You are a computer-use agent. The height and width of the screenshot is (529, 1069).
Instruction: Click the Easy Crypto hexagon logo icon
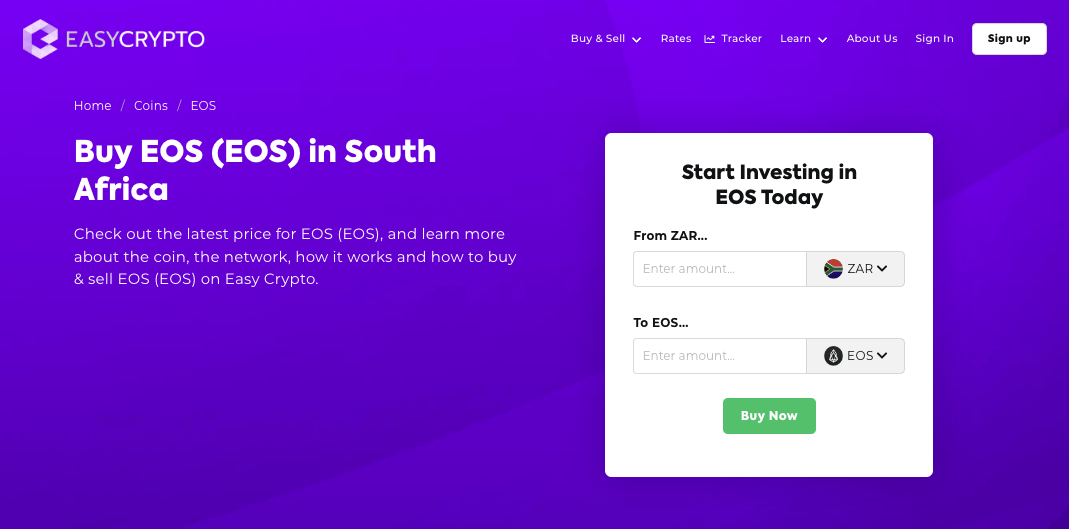pos(41,39)
